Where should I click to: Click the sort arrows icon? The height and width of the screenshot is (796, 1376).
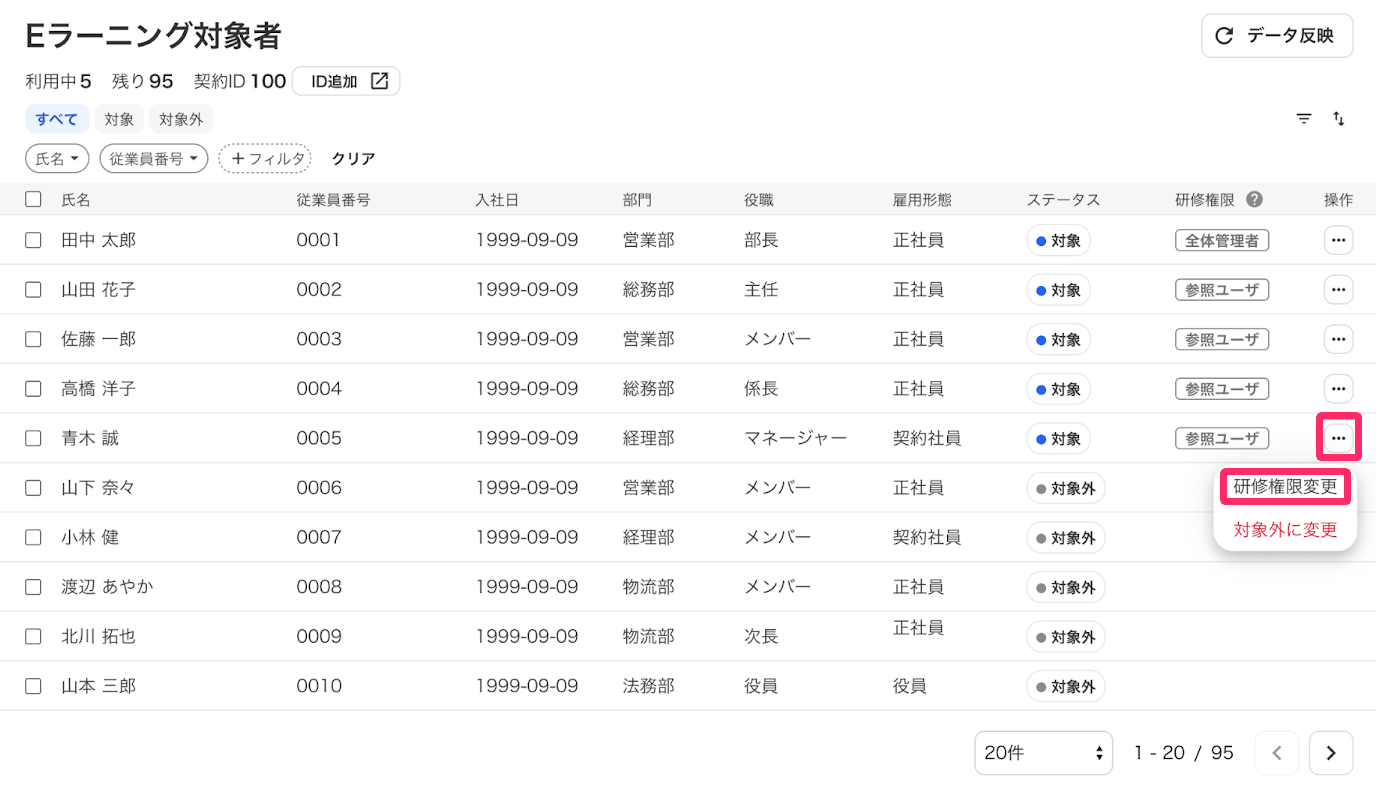click(1339, 119)
